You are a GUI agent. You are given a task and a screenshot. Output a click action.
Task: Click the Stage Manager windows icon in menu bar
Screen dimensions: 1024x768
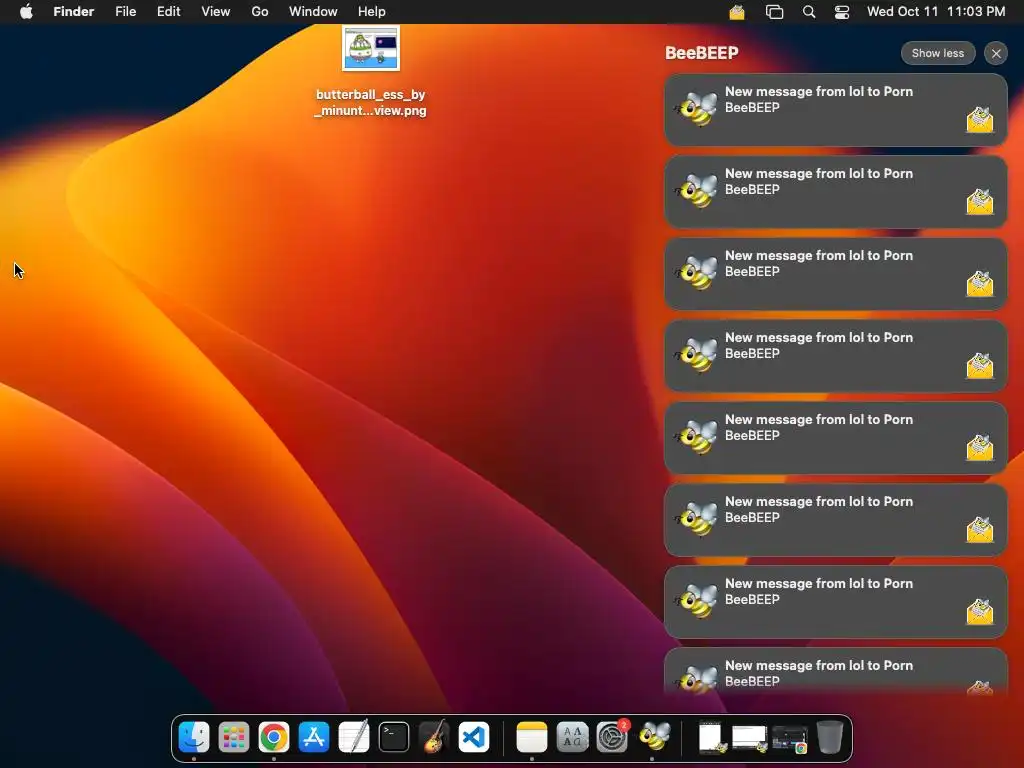[x=774, y=12]
